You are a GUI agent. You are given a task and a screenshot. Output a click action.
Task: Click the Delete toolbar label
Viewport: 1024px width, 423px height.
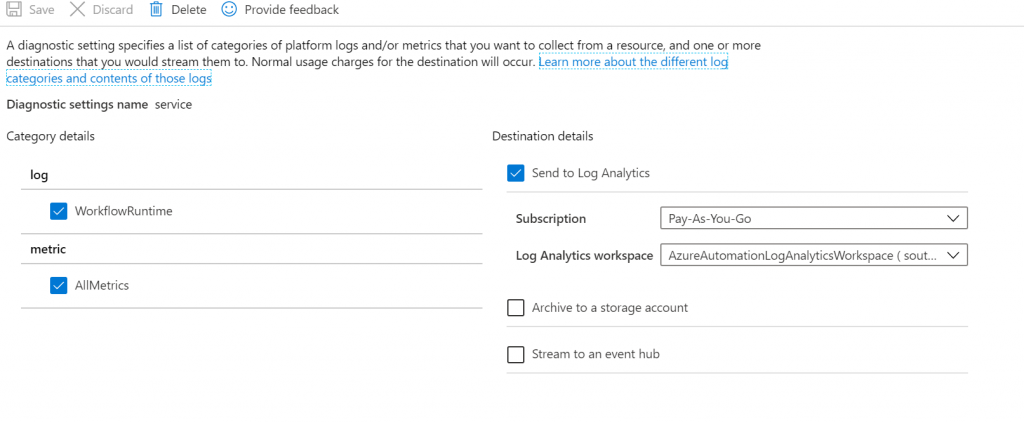pos(189,10)
